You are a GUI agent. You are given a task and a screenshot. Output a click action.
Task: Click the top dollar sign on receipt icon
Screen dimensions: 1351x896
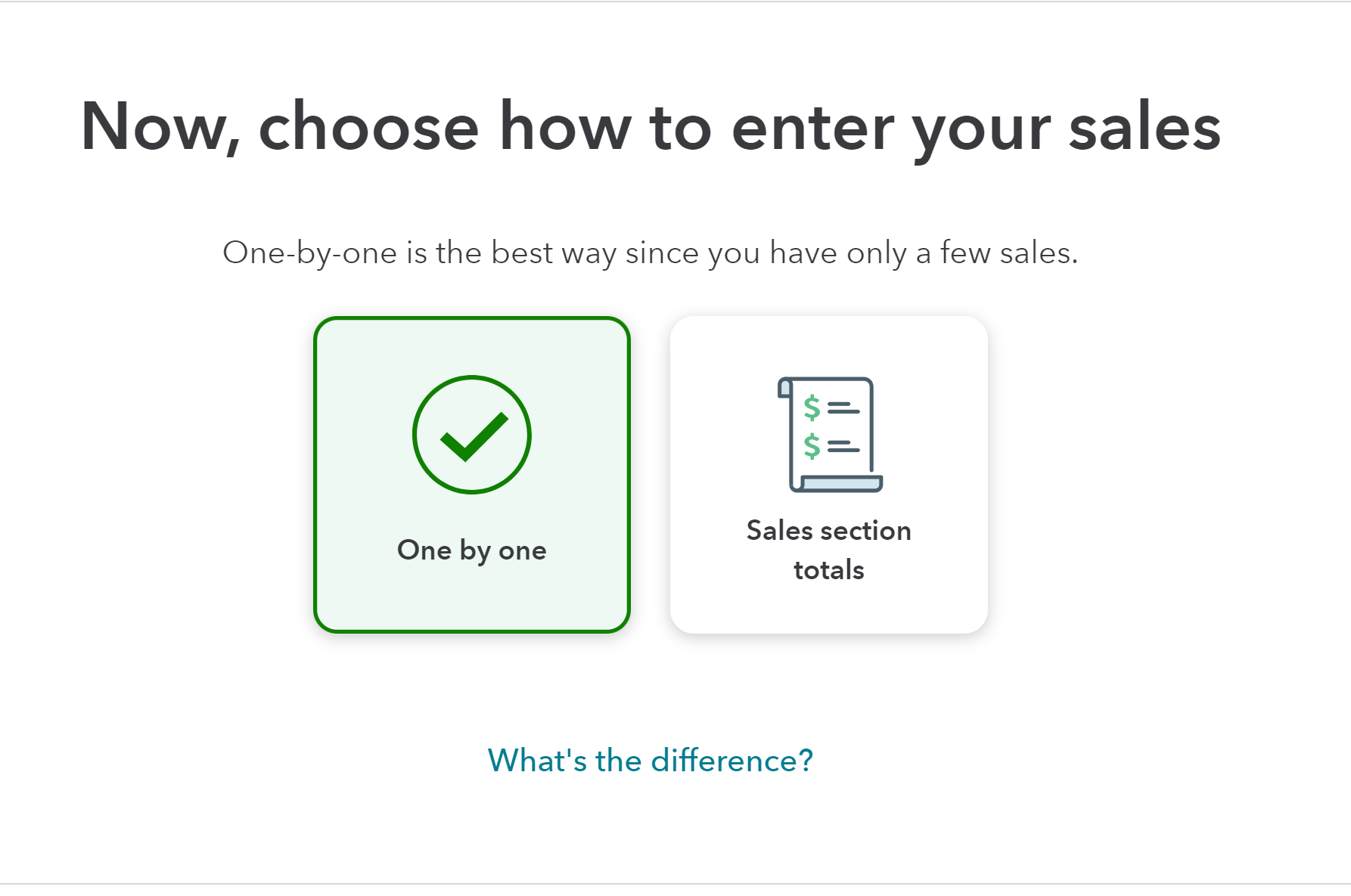coord(812,408)
